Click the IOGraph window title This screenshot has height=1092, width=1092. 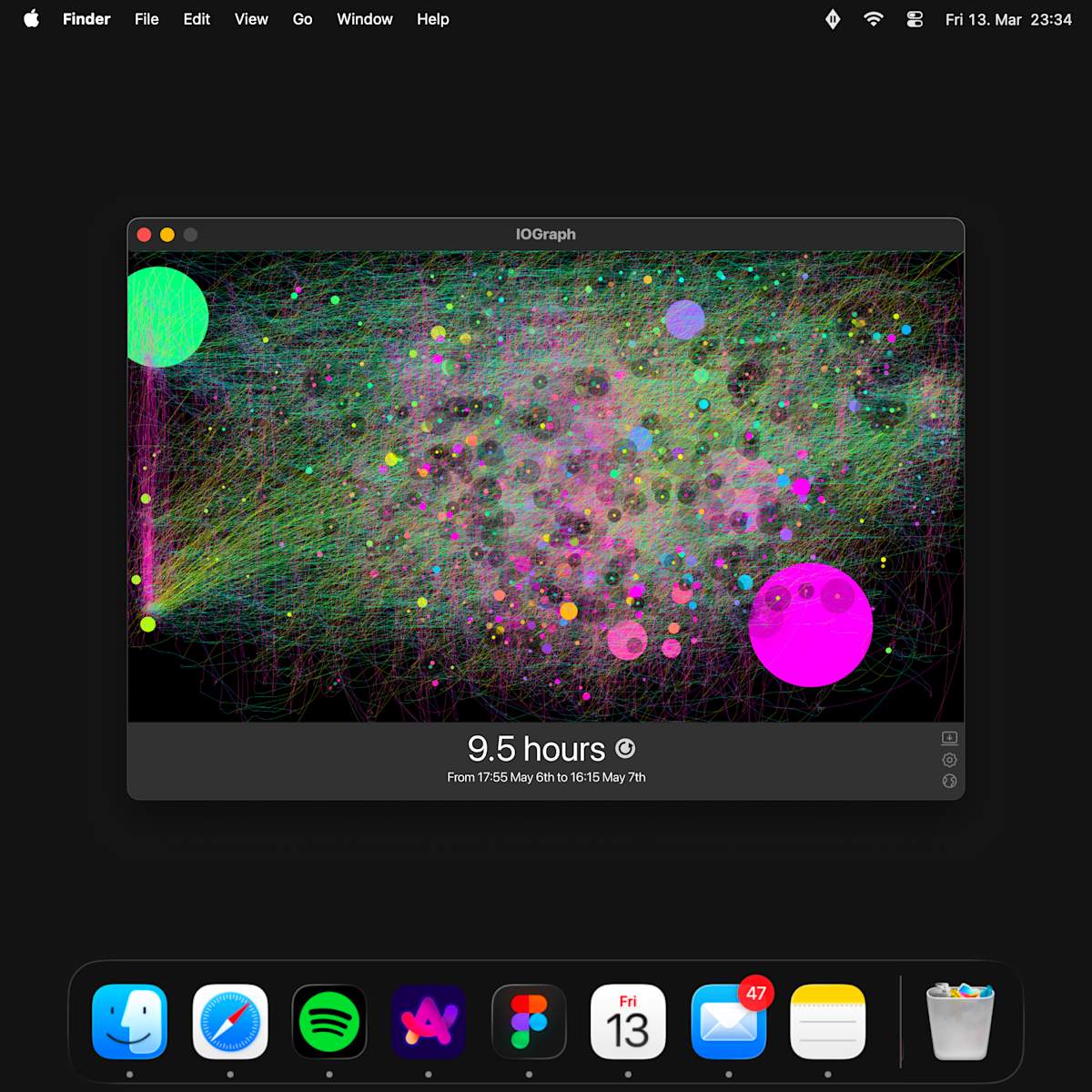[x=546, y=234]
